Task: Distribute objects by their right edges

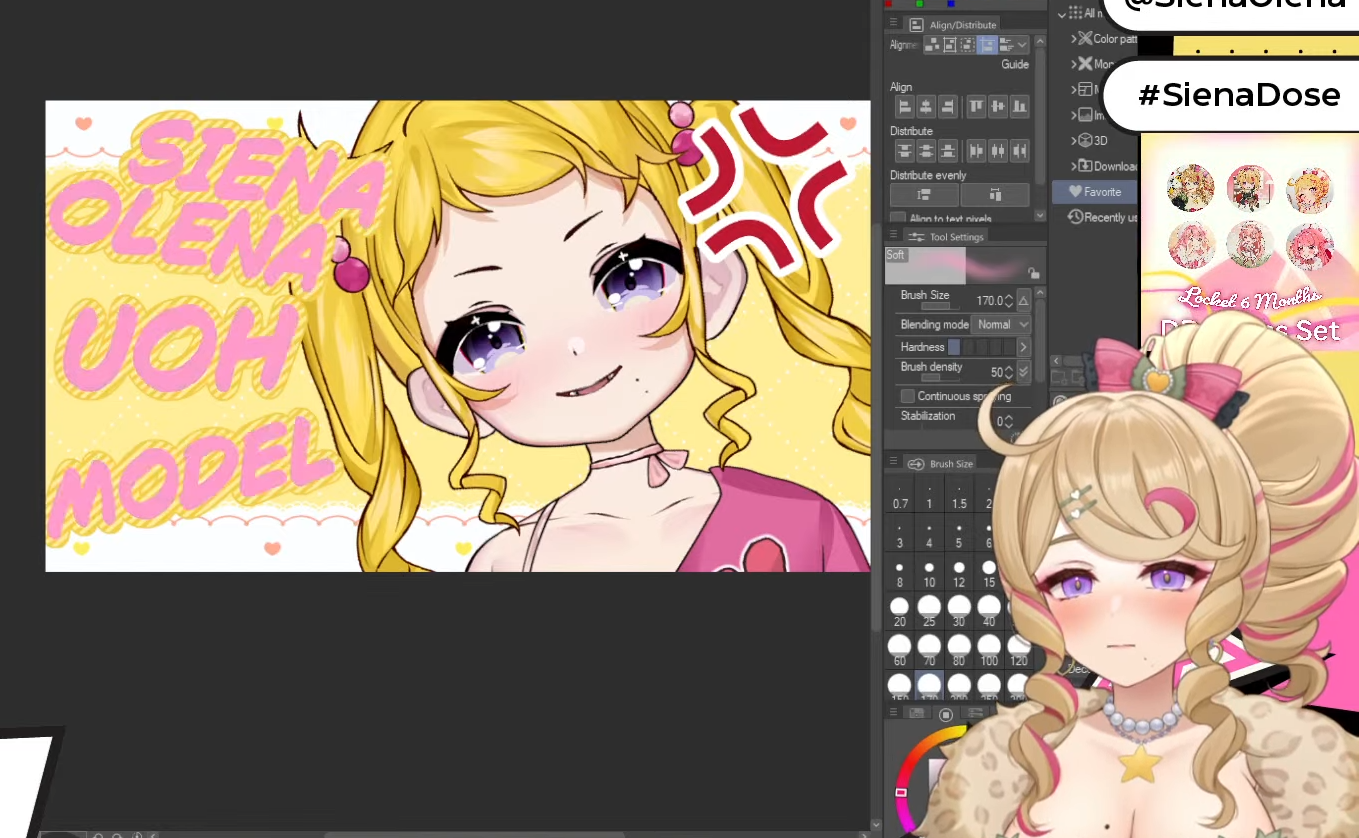Action: 1019,151
